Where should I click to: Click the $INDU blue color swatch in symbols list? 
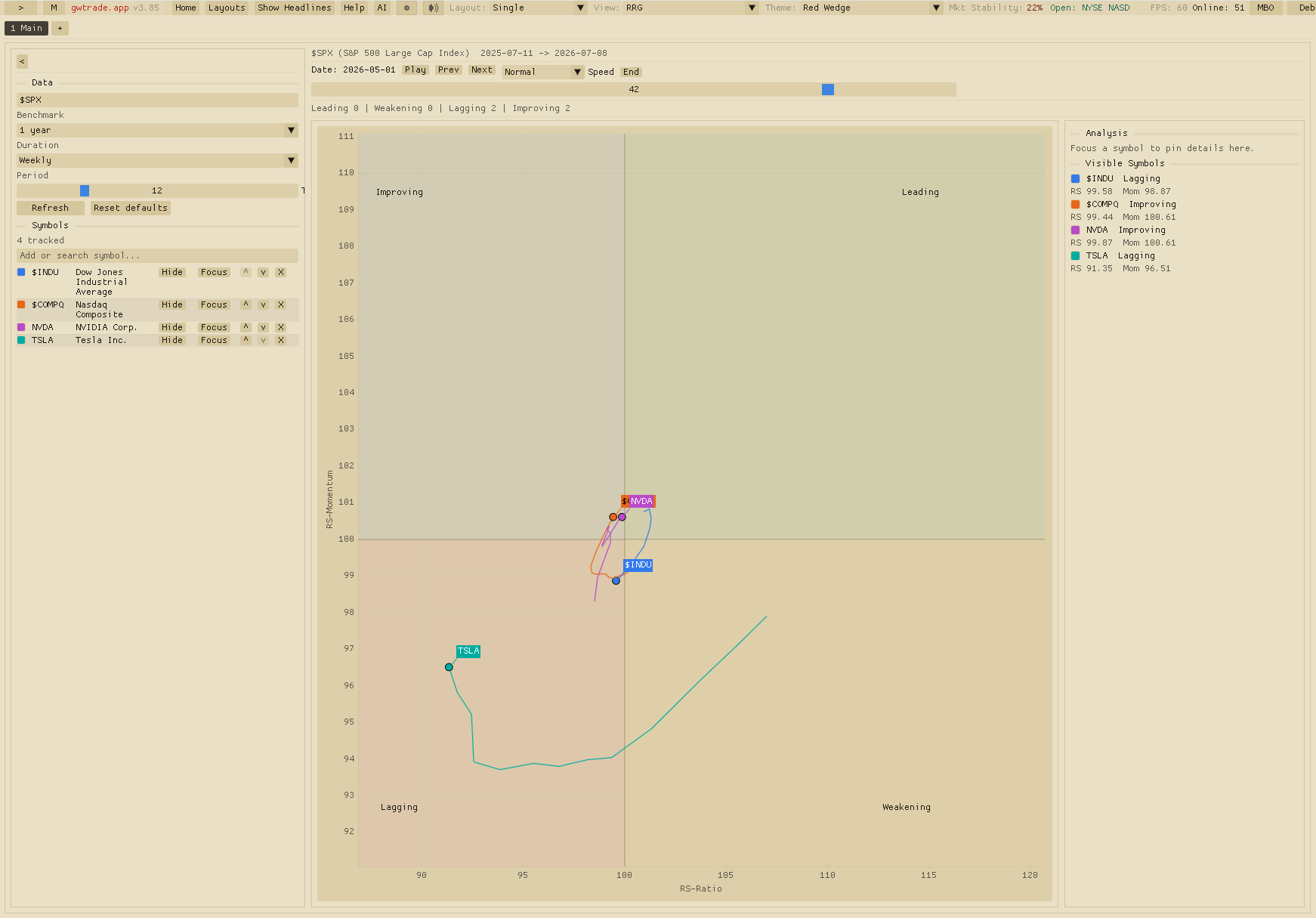[x=21, y=272]
